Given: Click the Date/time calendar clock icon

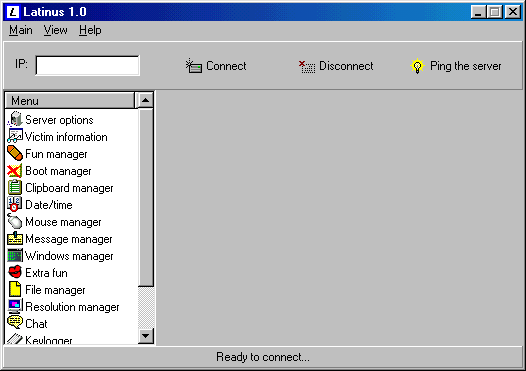Looking at the screenshot, I should tap(15, 204).
